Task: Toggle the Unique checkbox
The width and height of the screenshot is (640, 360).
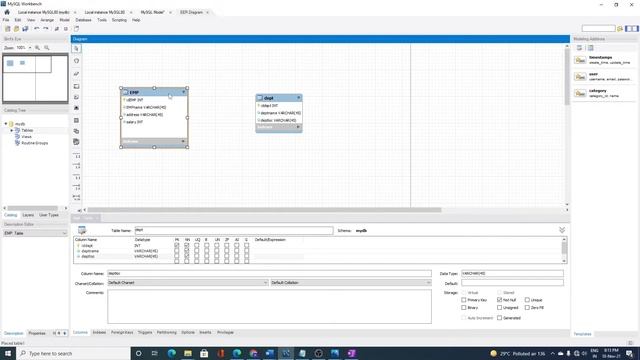Action: point(527,300)
